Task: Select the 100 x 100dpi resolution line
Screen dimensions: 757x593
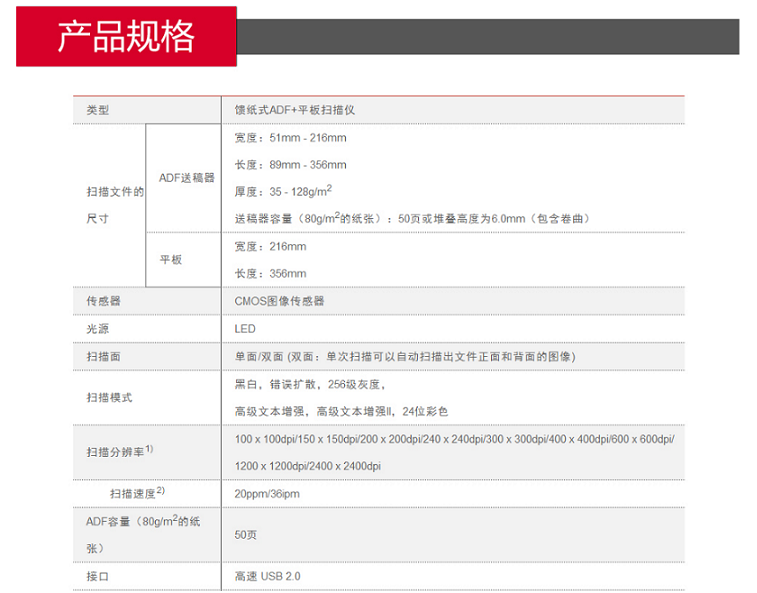Action: pos(454,439)
